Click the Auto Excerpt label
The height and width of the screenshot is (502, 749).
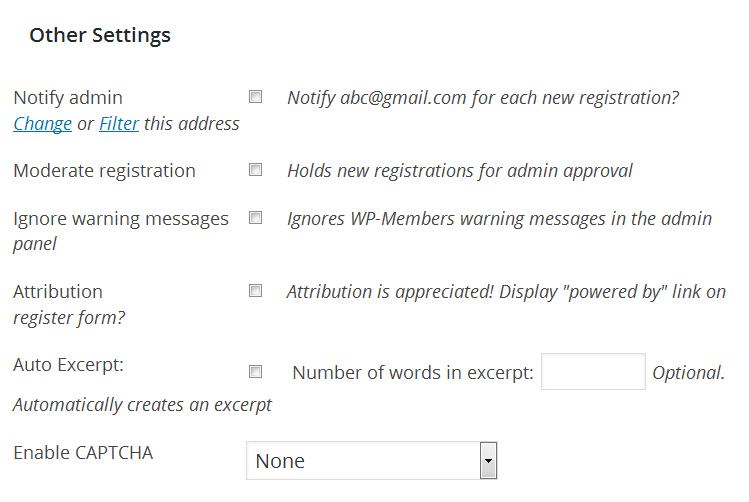click(x=68, y=364)
